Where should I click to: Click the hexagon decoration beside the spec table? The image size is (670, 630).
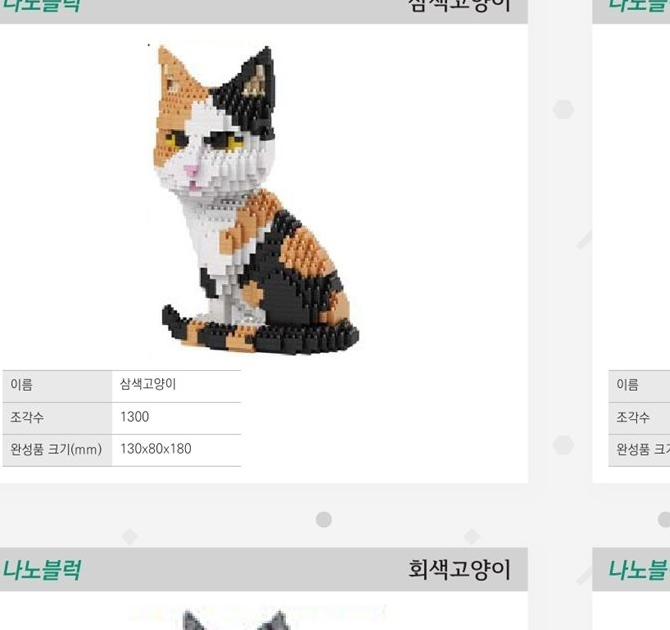(563, 445)
